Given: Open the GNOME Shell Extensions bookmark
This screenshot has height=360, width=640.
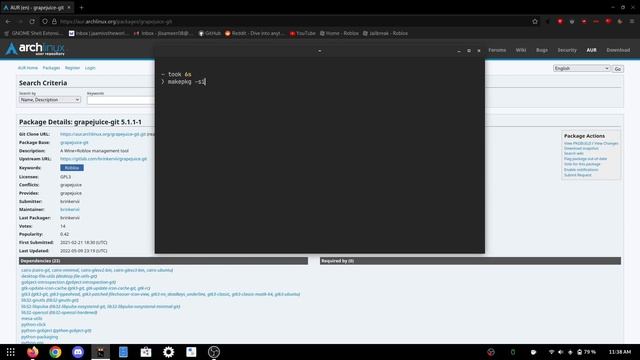Looking at the screenshot, I should (x=34, y=33).
